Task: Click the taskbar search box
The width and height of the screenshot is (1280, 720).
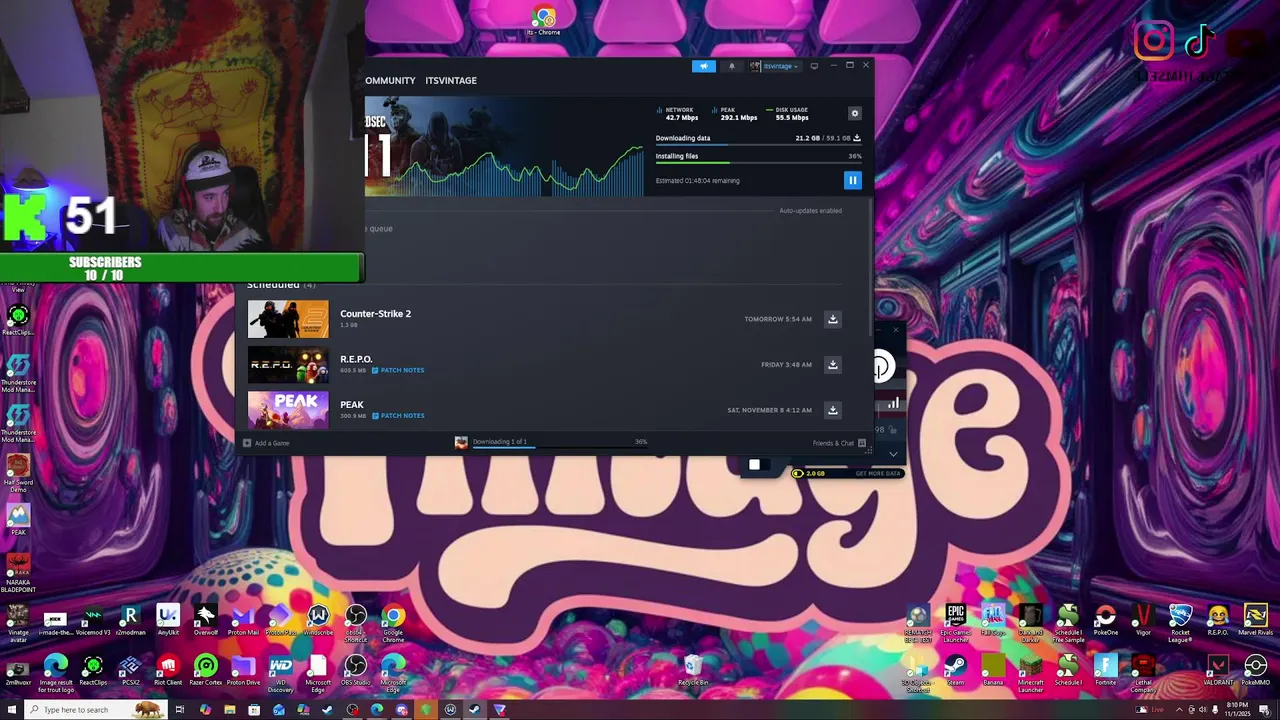Action: pos(95,710)
